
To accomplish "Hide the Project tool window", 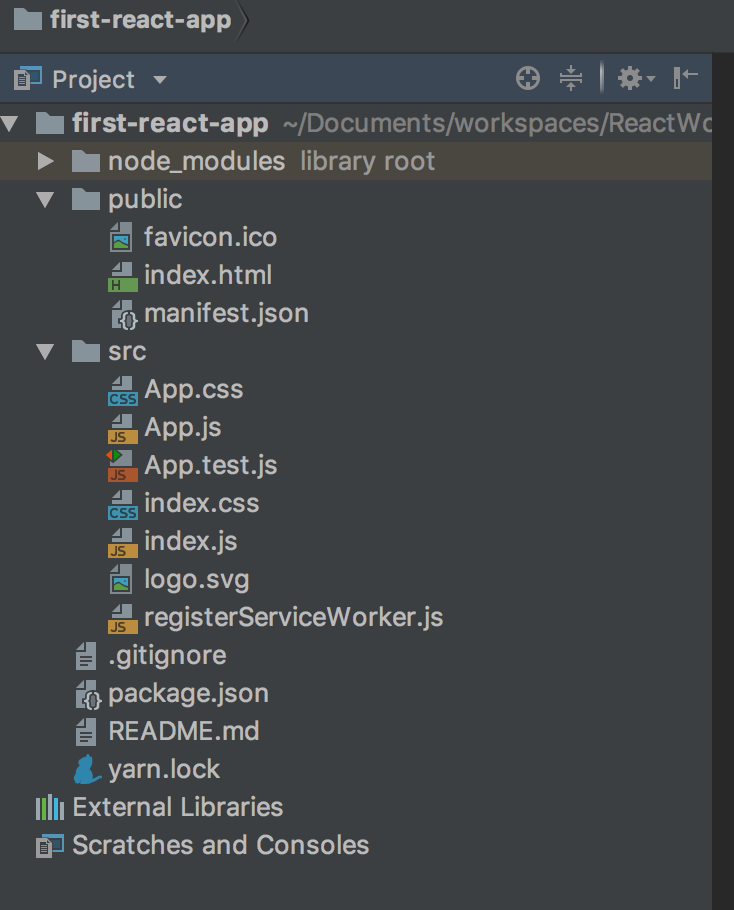I will coord(684,77).
